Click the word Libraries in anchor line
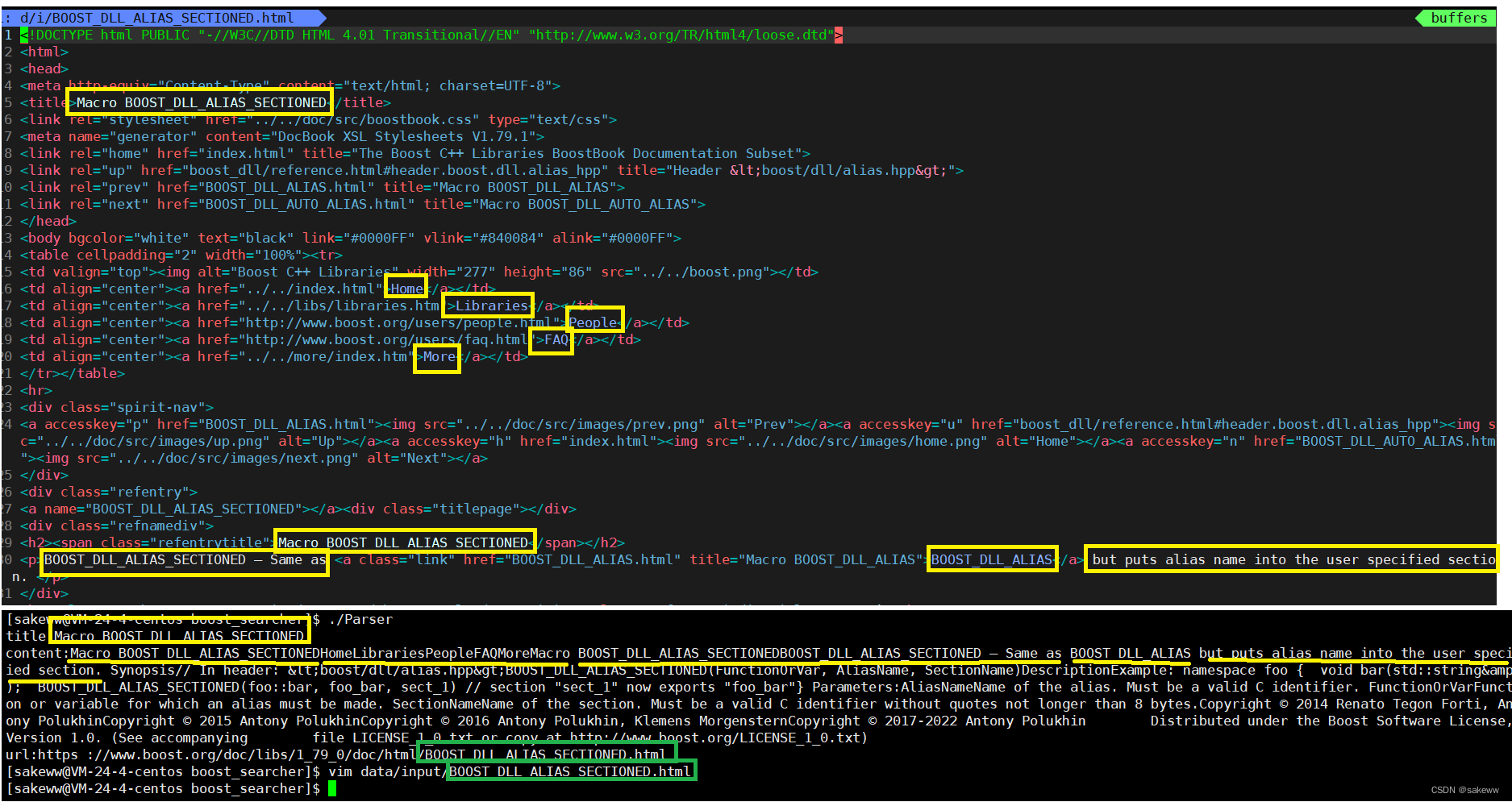 tap(492, 305)
